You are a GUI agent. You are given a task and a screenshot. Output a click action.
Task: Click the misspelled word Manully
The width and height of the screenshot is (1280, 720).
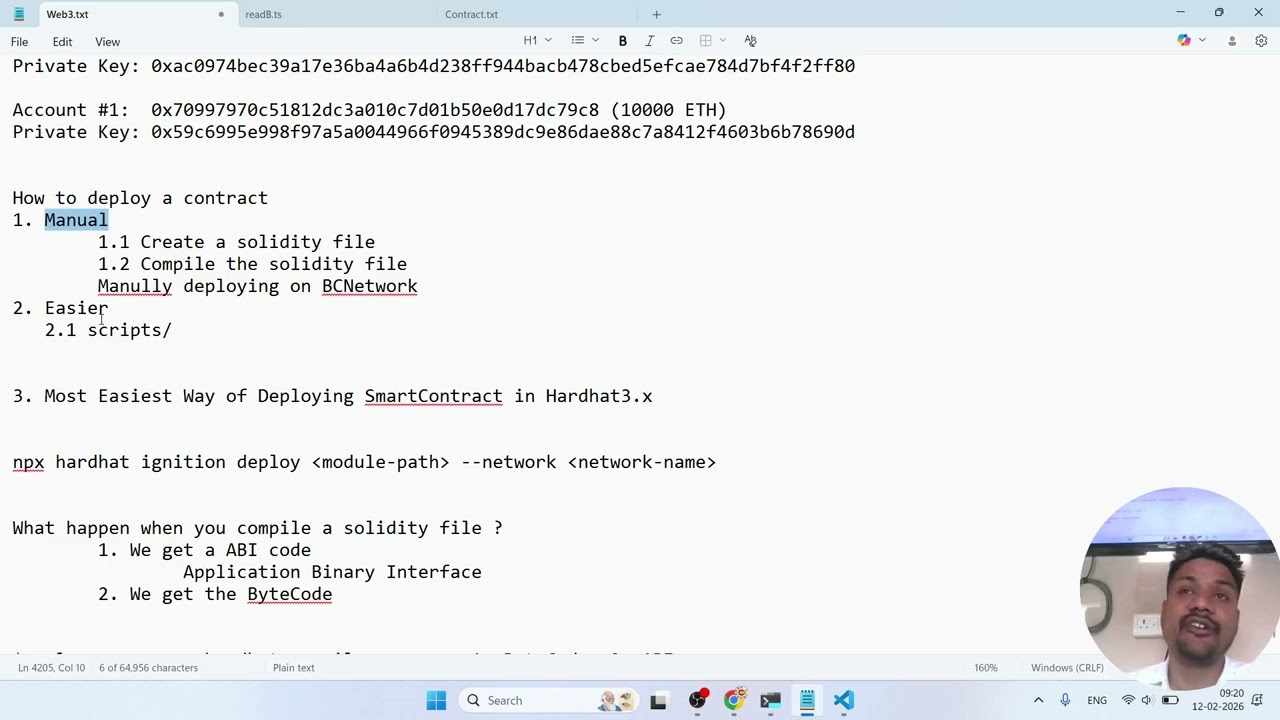point(135,286)
